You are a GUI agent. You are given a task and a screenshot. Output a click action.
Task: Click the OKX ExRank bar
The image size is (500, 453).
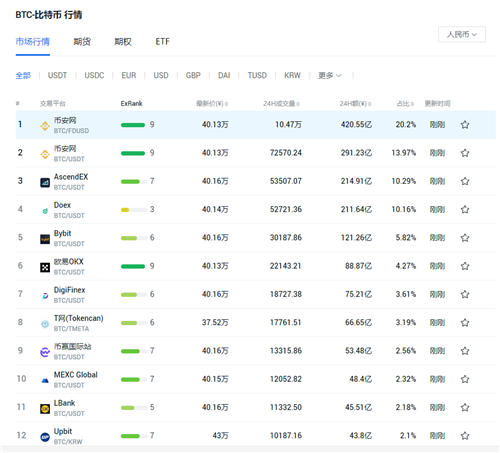click(133, 266)
